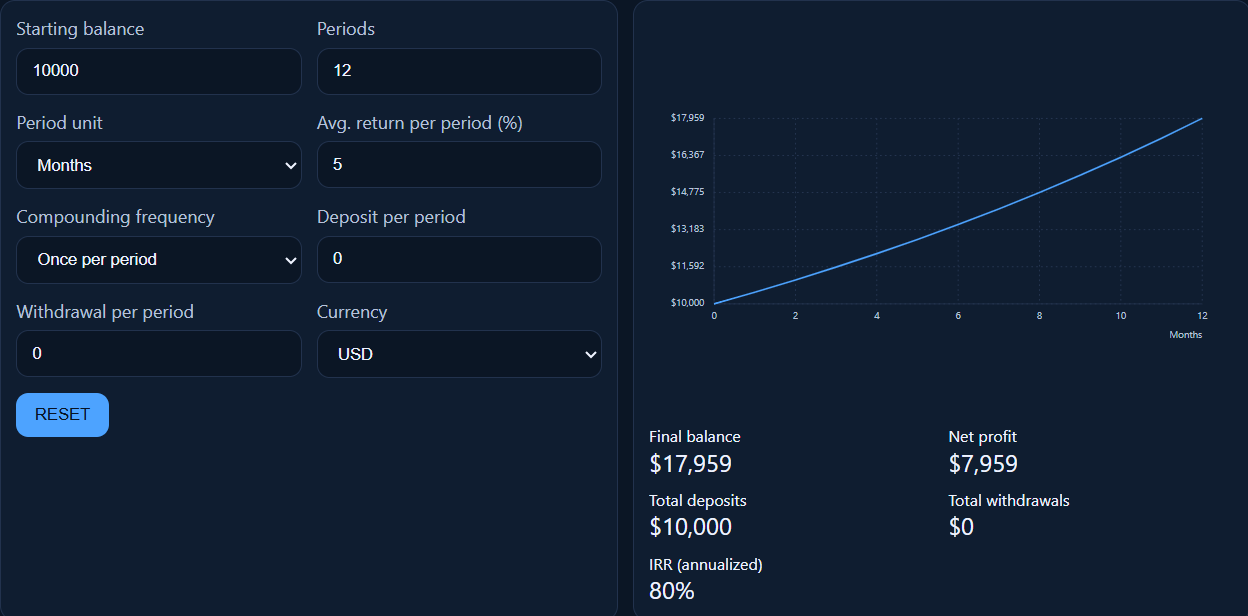The width and height of the screenshot is (1248, 616).
Task: Click the Months axis label on the chart
Action: (1185, 334)
